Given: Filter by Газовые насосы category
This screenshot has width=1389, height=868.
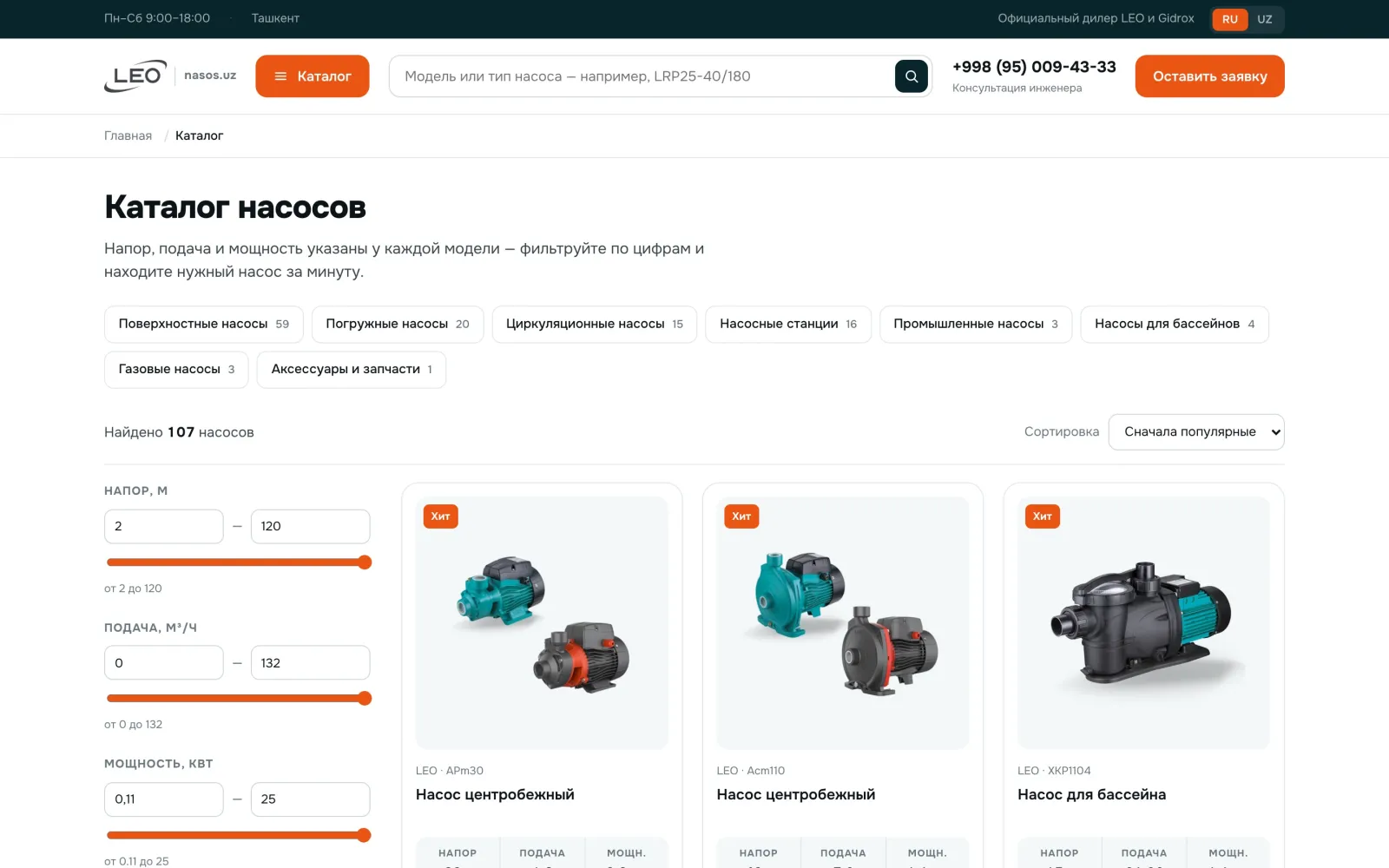Looking at the screenshot, I should [176, 370].
